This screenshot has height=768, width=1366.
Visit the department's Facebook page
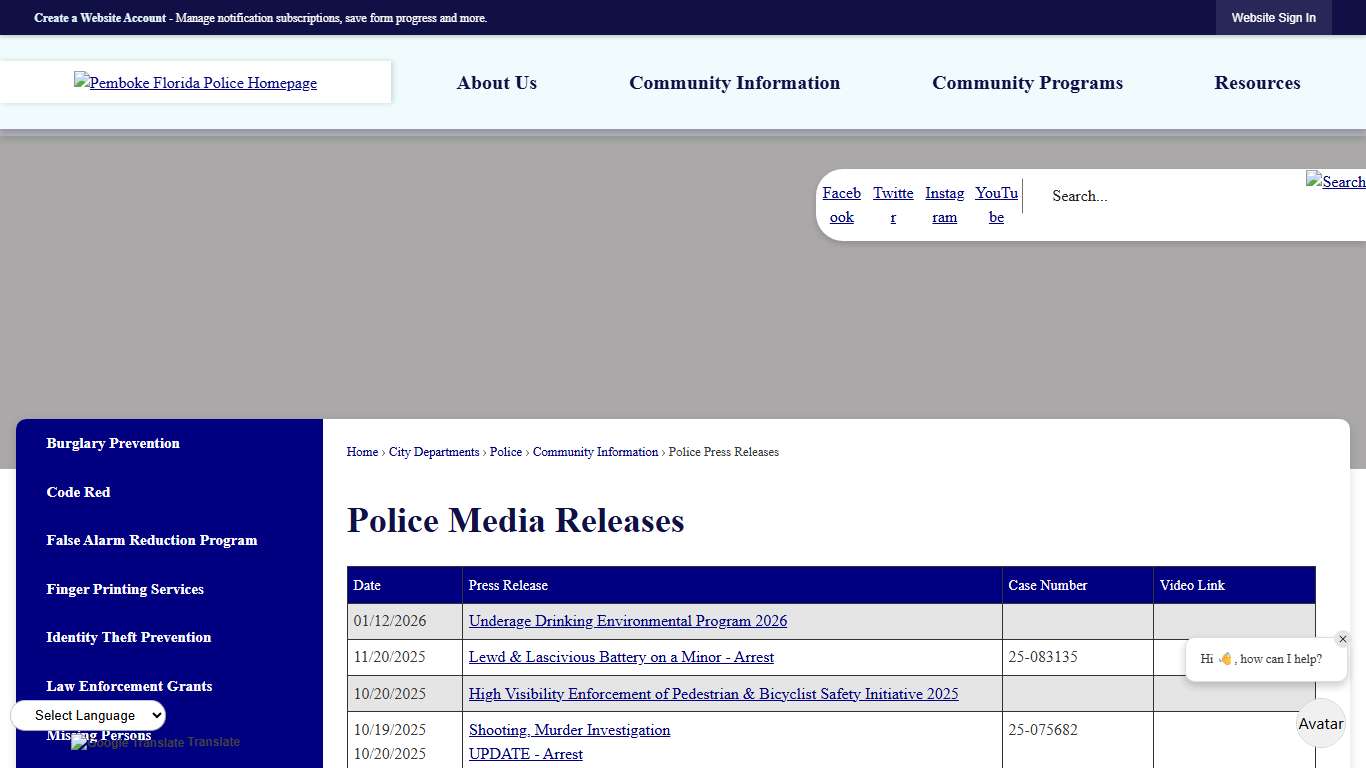click(841, 205)
